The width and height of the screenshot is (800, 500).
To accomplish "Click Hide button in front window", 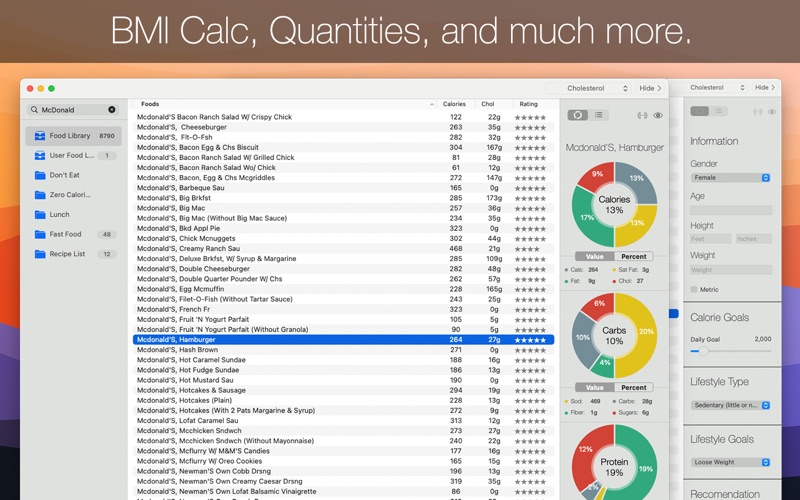I will [651, 88].
